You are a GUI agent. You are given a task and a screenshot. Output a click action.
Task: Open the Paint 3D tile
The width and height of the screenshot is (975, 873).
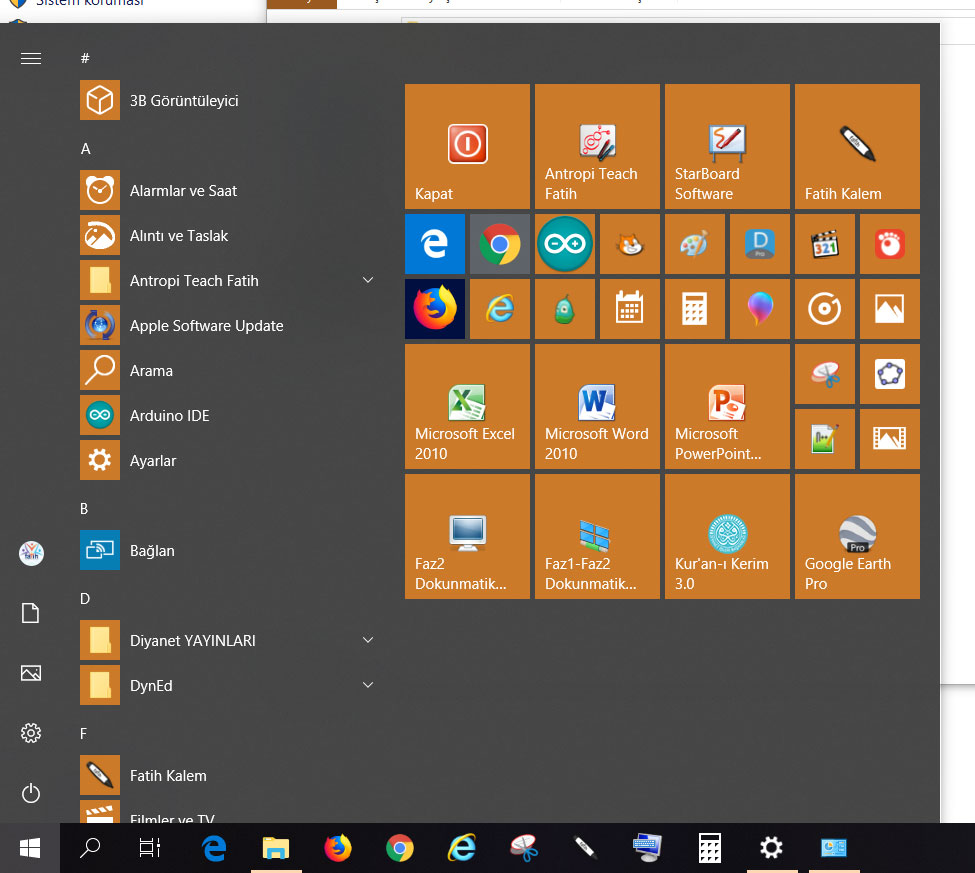pyautogui.click(x=760, y=309)
